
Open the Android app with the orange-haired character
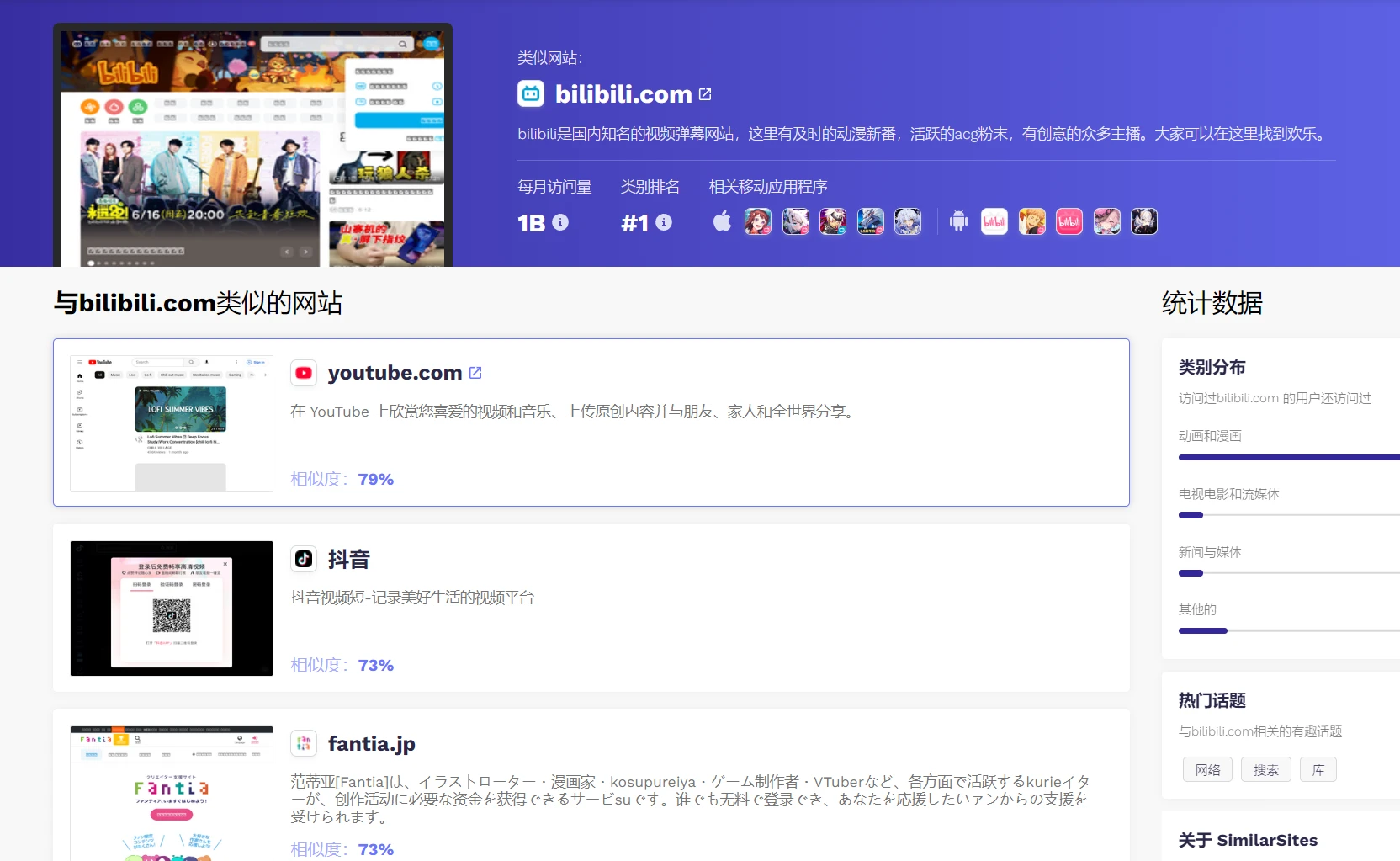pyautogui.click(x=1032, y=221)
